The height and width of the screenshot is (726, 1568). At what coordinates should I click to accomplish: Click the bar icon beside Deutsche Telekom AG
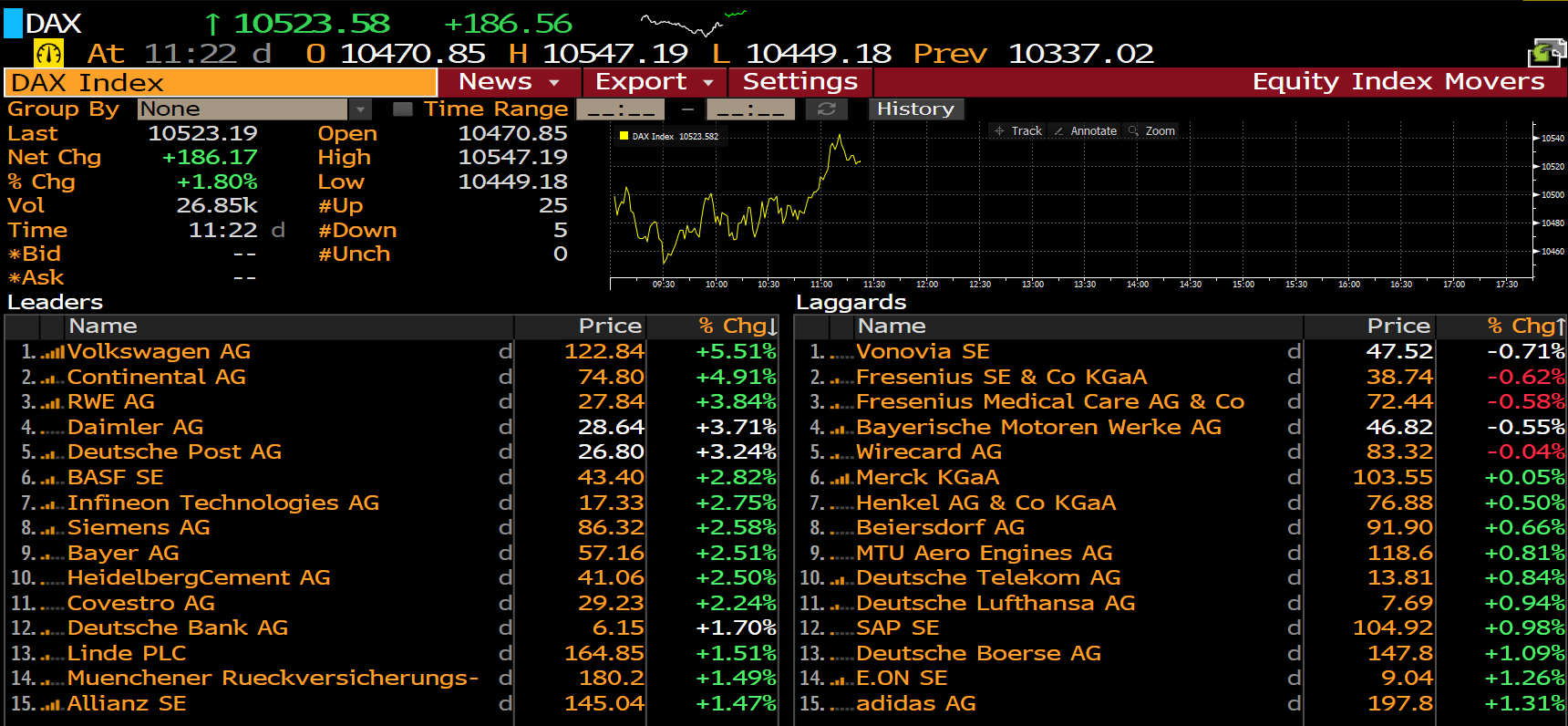pos(841,579)
